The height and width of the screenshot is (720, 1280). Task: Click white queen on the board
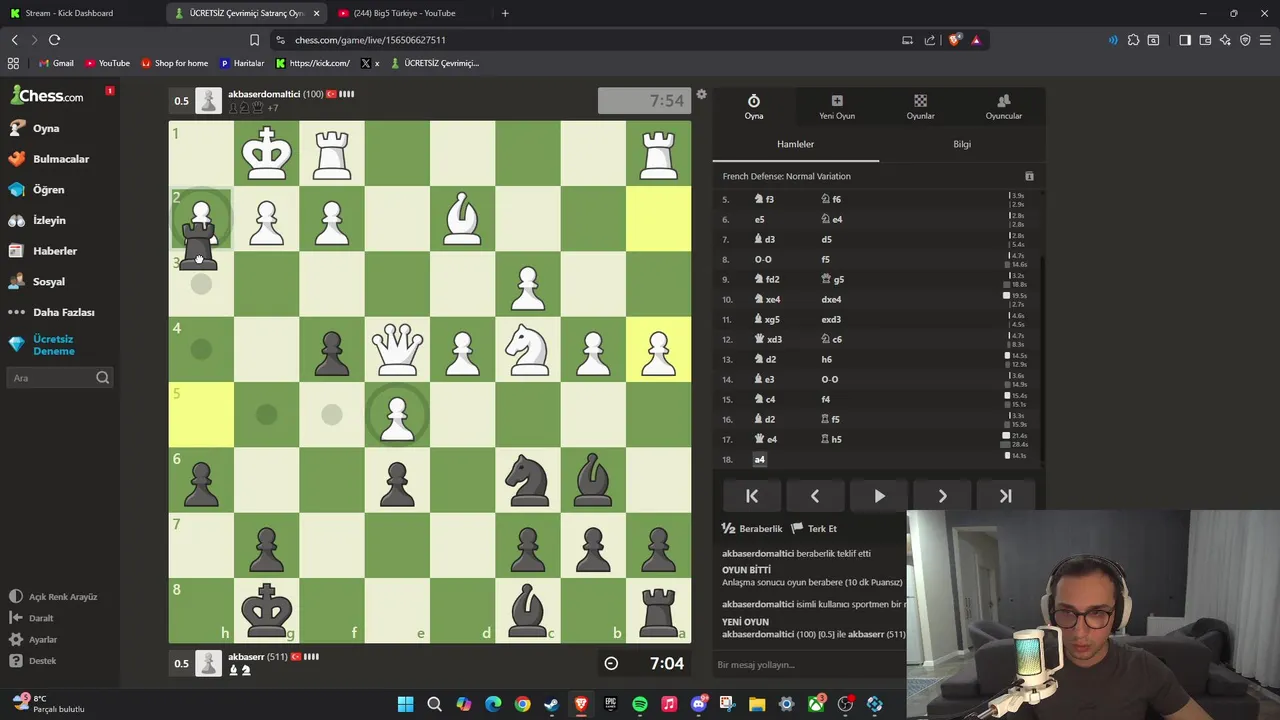tap(397, 349)
